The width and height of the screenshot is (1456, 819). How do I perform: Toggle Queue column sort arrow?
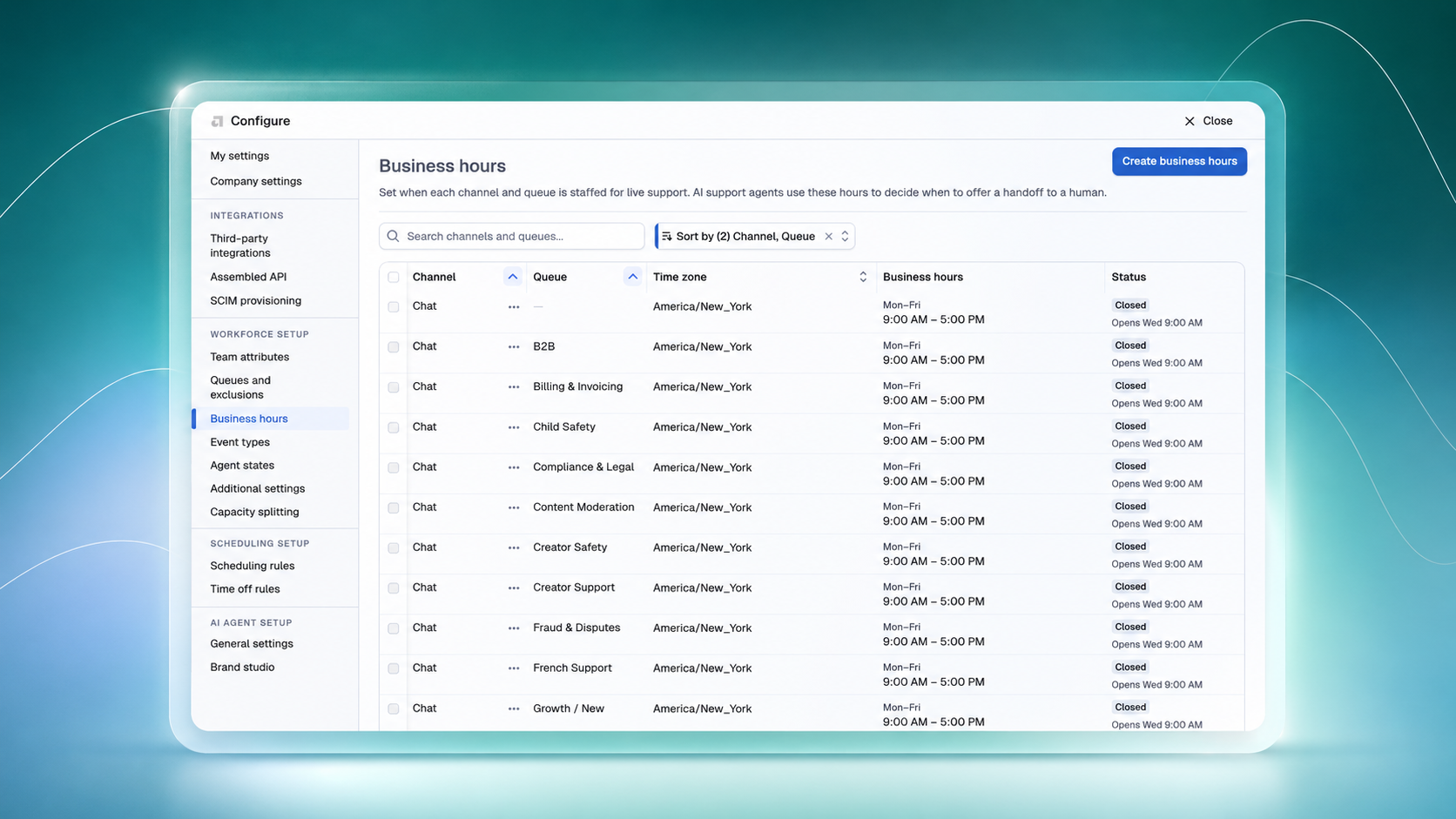[x=633, y=277]
